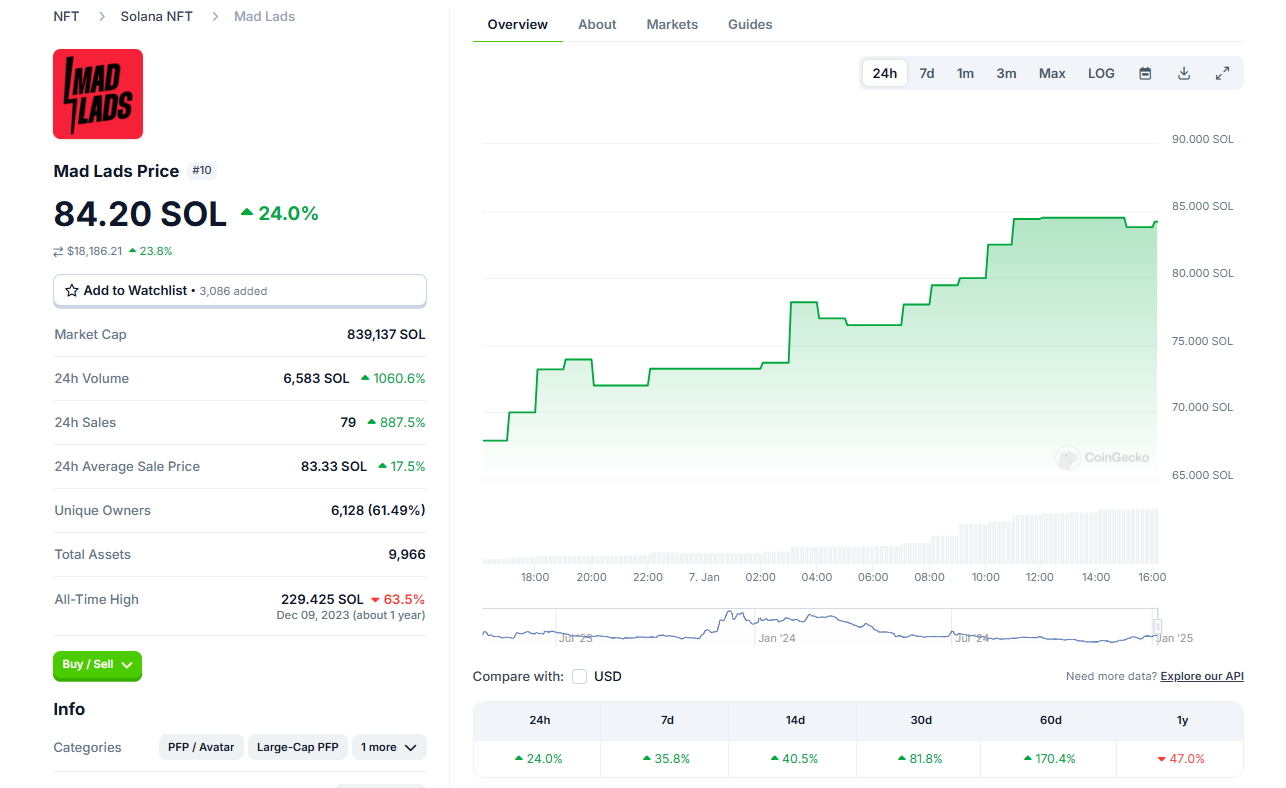Select the Max chart range
The image size is (1286, 788).
click(x=1052, y=73)
